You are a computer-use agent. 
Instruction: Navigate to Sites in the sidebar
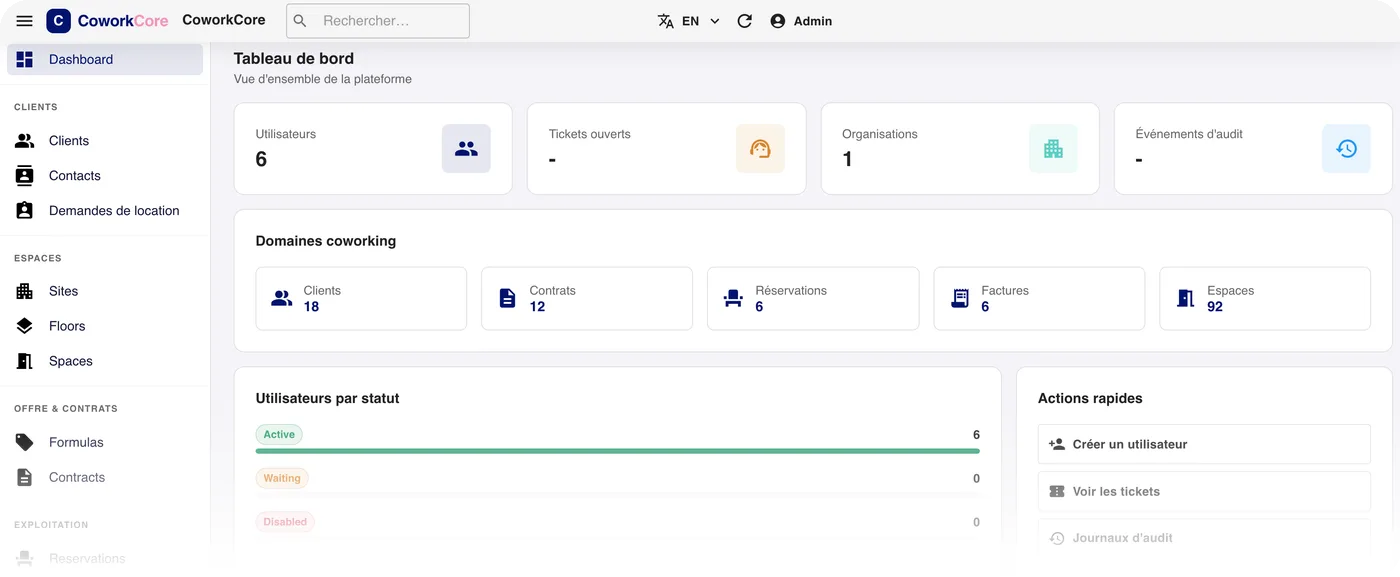(105, 291)
